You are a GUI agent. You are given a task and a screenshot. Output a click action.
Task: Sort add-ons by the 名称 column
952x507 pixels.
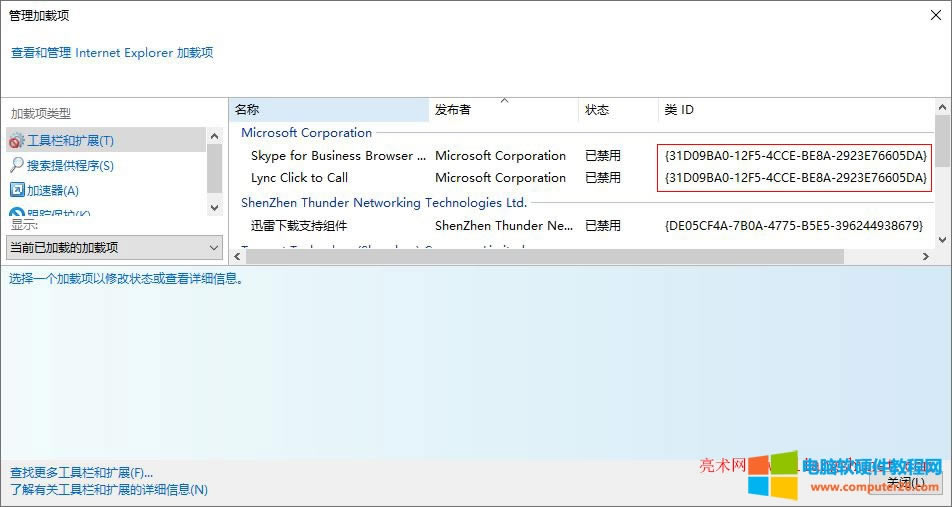pos(329,109)
